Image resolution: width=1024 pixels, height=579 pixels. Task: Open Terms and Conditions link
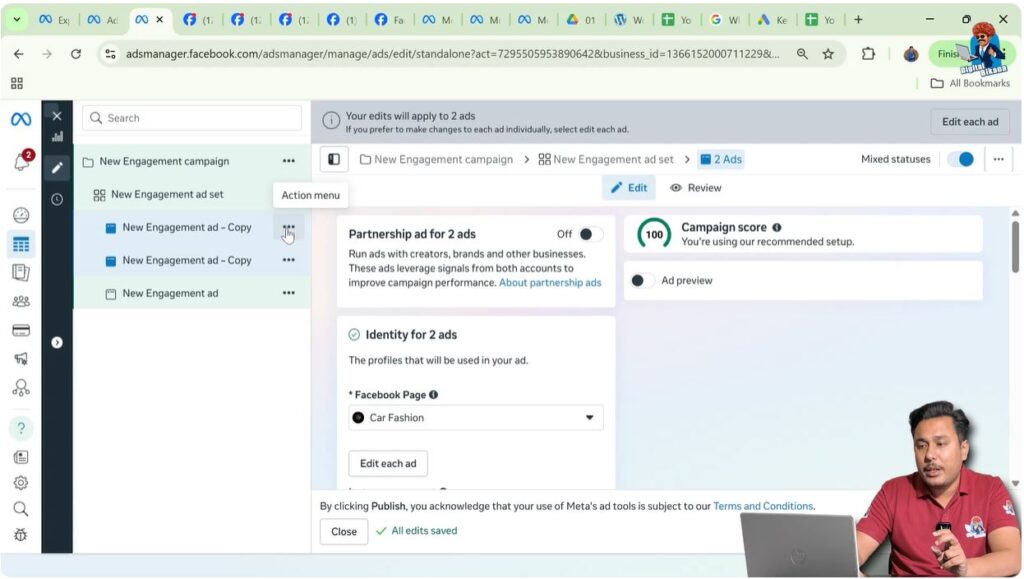[x=763, y=506]
